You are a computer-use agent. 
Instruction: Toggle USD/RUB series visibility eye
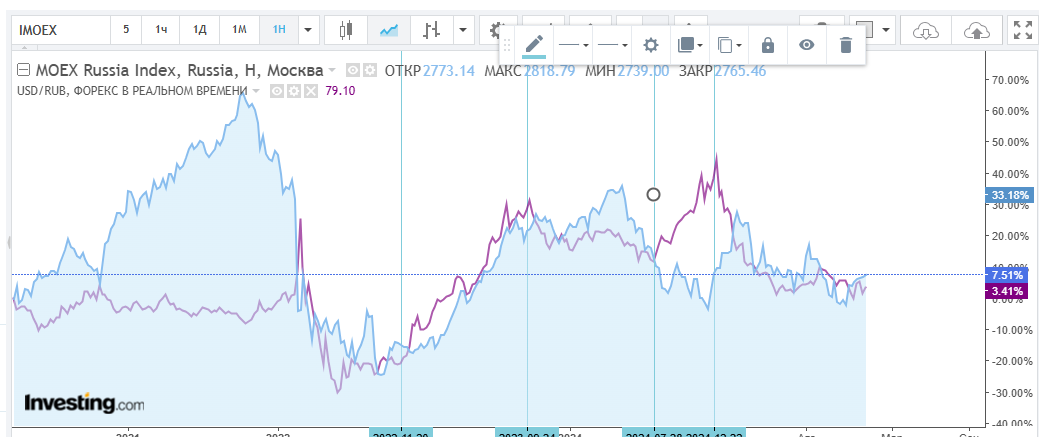(x=277, y=90)
